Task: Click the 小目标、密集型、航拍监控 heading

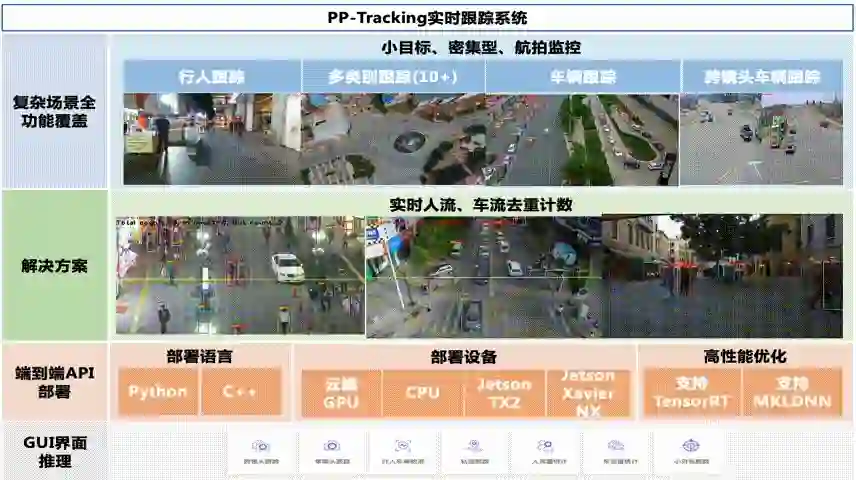Action: 481,48
